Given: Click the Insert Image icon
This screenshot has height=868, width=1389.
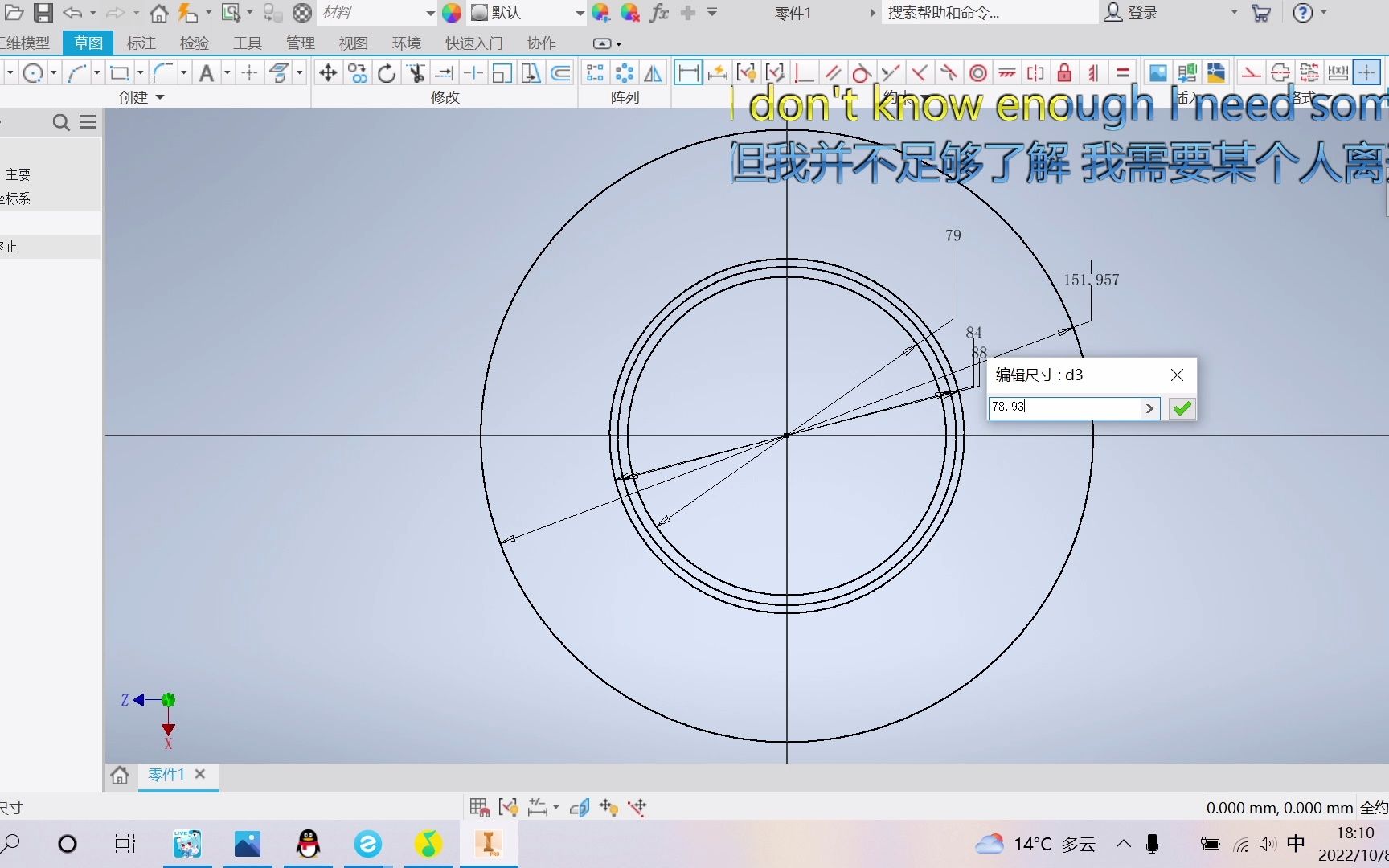Looking at the screenshot, I should click(x=1157, y=73).
